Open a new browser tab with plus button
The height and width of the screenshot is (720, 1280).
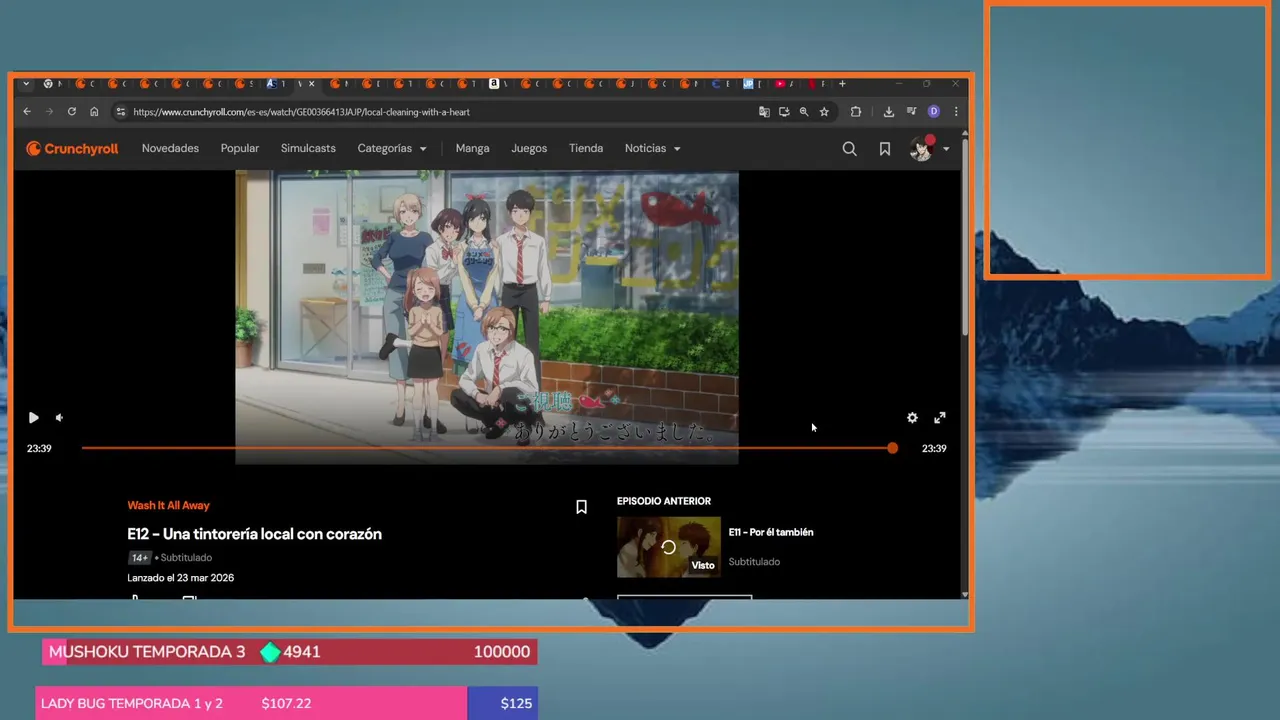point(842,84)
